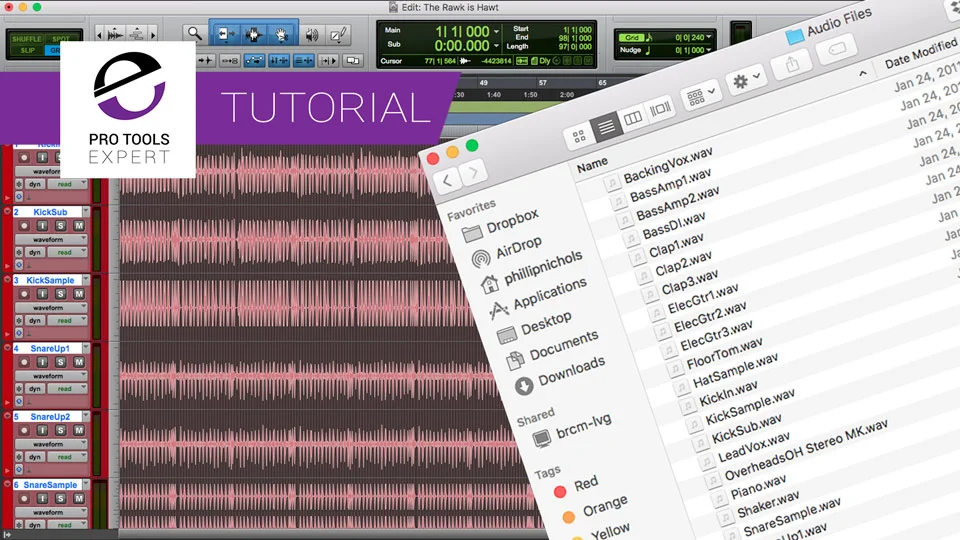Select the Selector tool
This screenshot has height=540, width=960.
pos(253,34)
